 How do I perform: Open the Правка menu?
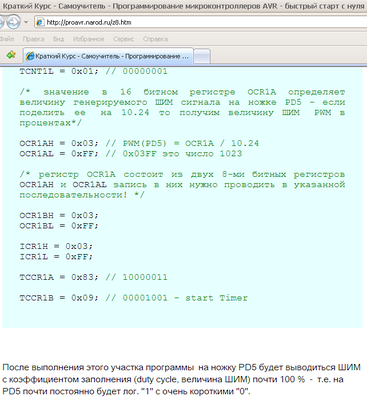pyautogui.click(x=33, y=39)
